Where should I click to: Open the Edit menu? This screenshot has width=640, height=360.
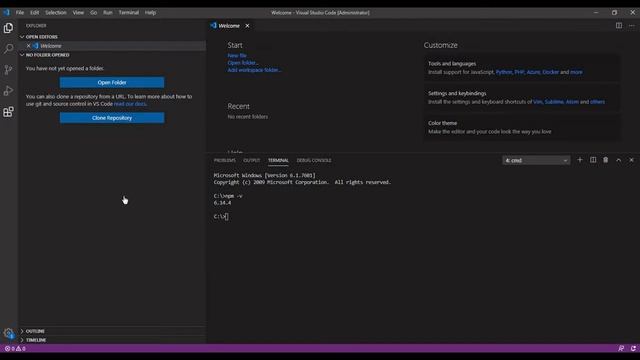click(x=35, y=13)
